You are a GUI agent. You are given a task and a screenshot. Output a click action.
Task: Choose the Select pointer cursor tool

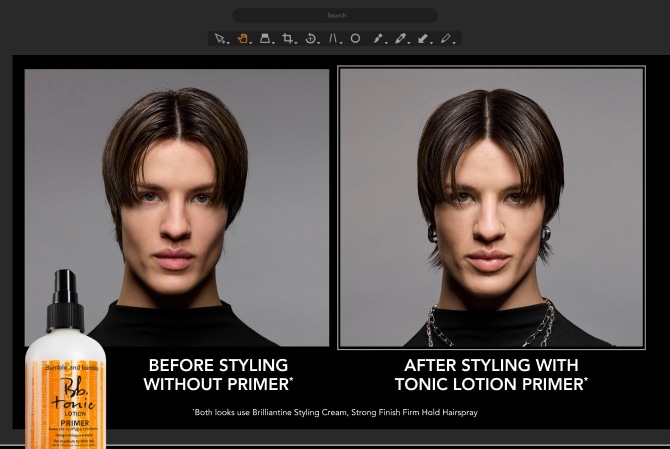point(218,39)
